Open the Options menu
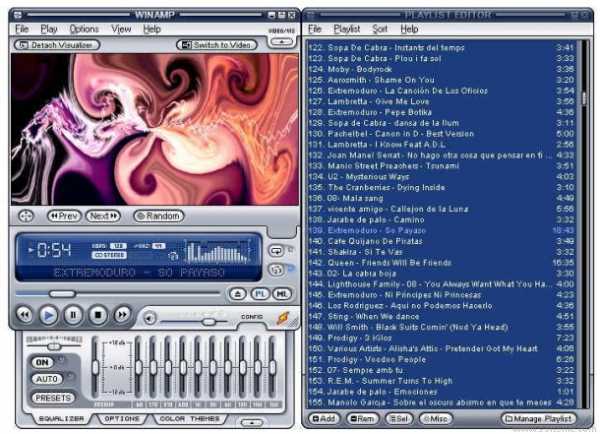600x434 pixels. (x=84, y=29)
